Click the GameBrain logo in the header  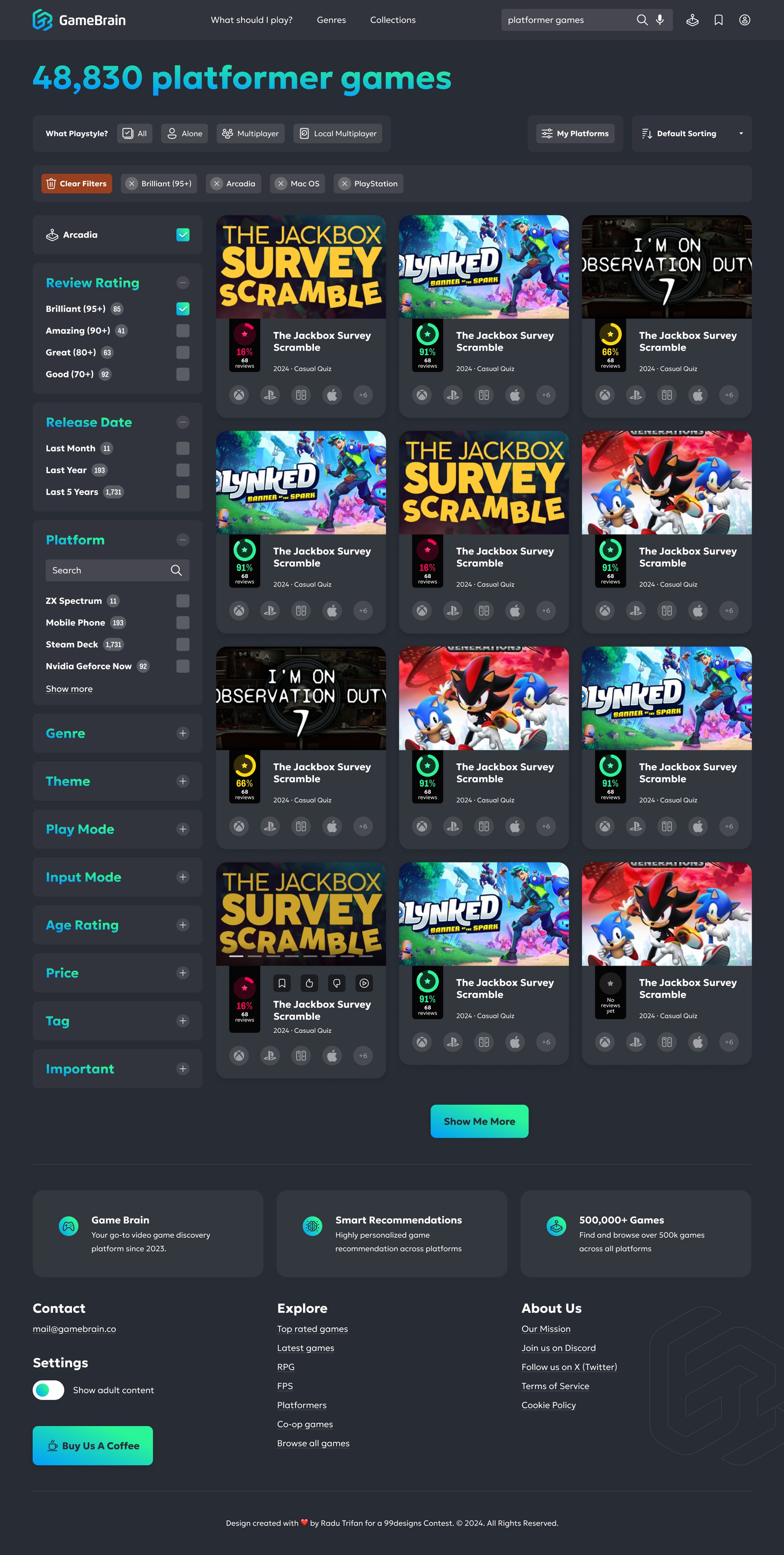tap(79, 20)
